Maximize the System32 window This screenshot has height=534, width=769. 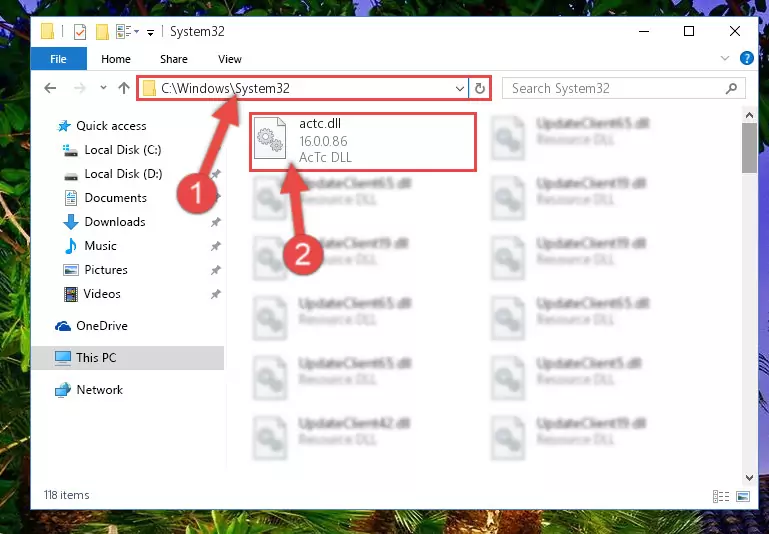689,31
